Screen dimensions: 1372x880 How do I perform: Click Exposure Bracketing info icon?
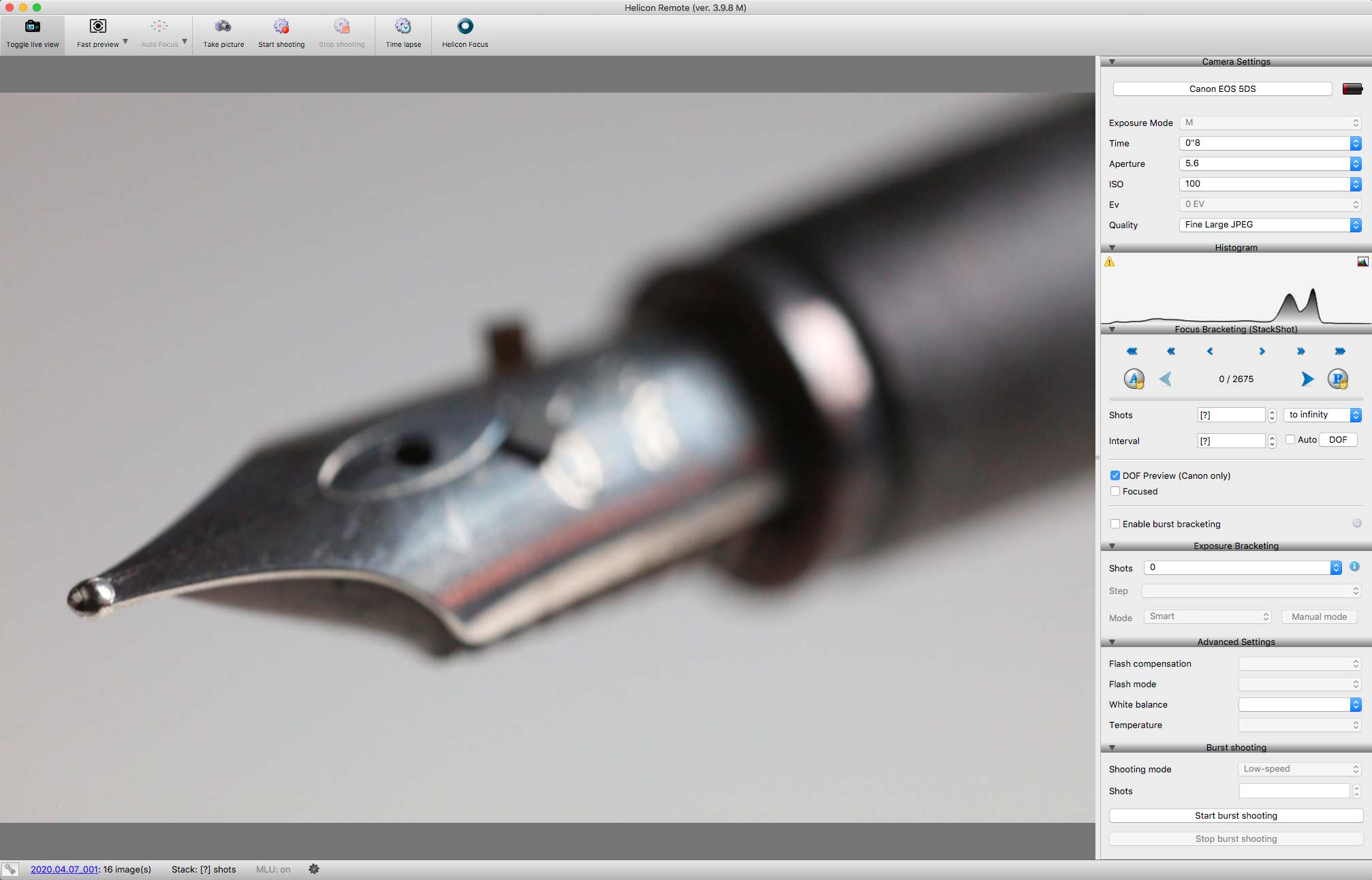1354,567
